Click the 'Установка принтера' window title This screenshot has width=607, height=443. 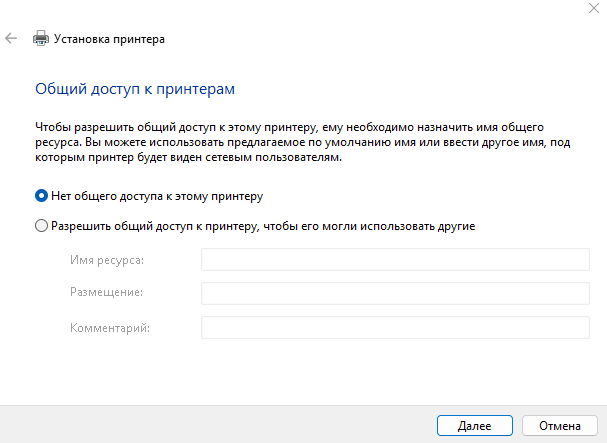[111, 39]
